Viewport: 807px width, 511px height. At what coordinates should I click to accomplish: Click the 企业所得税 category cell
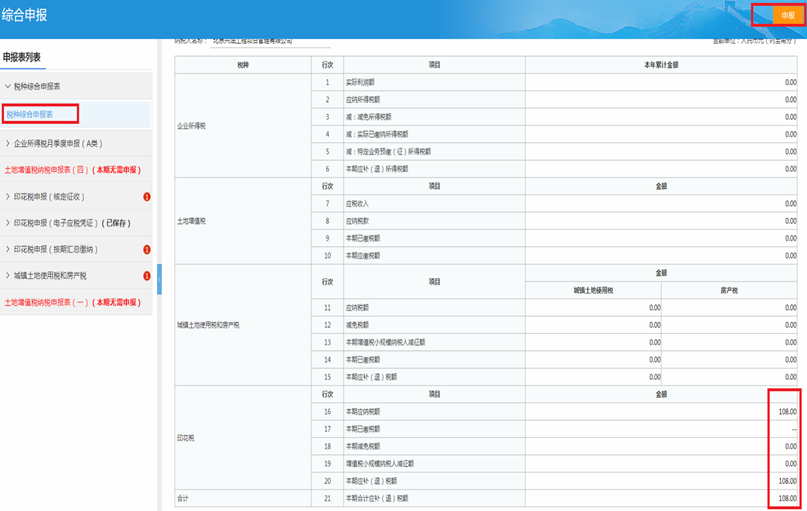pyautogui.click(x=243, y=126)
